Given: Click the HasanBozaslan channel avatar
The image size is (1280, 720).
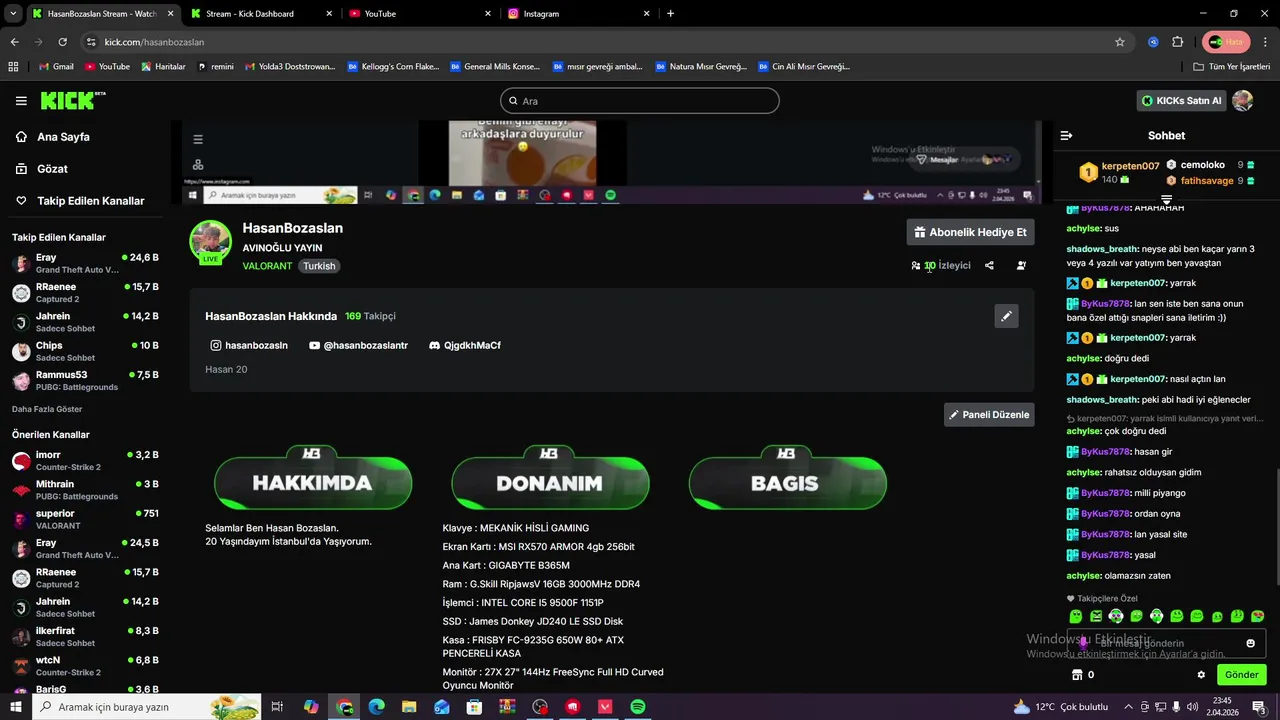Looking at the screenshot, I should (x=211, y=242).
